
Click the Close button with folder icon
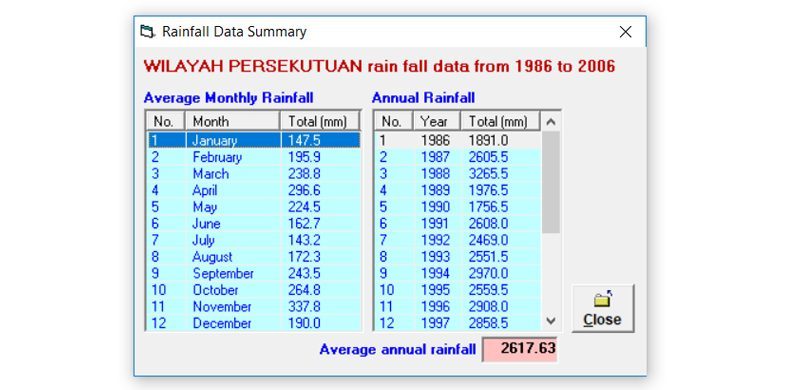pos(603,308)
